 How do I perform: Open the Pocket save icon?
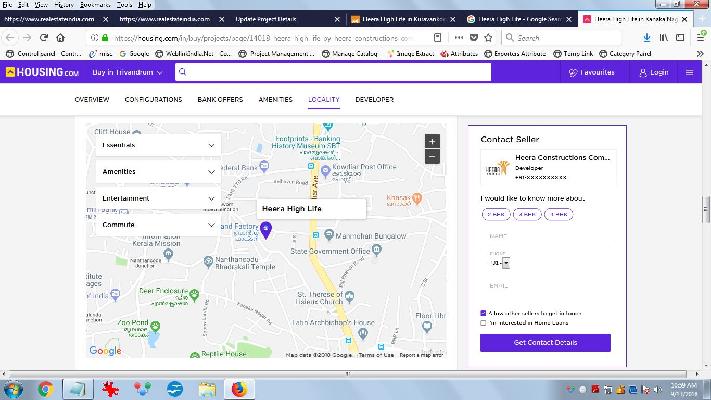pos(474,38)
